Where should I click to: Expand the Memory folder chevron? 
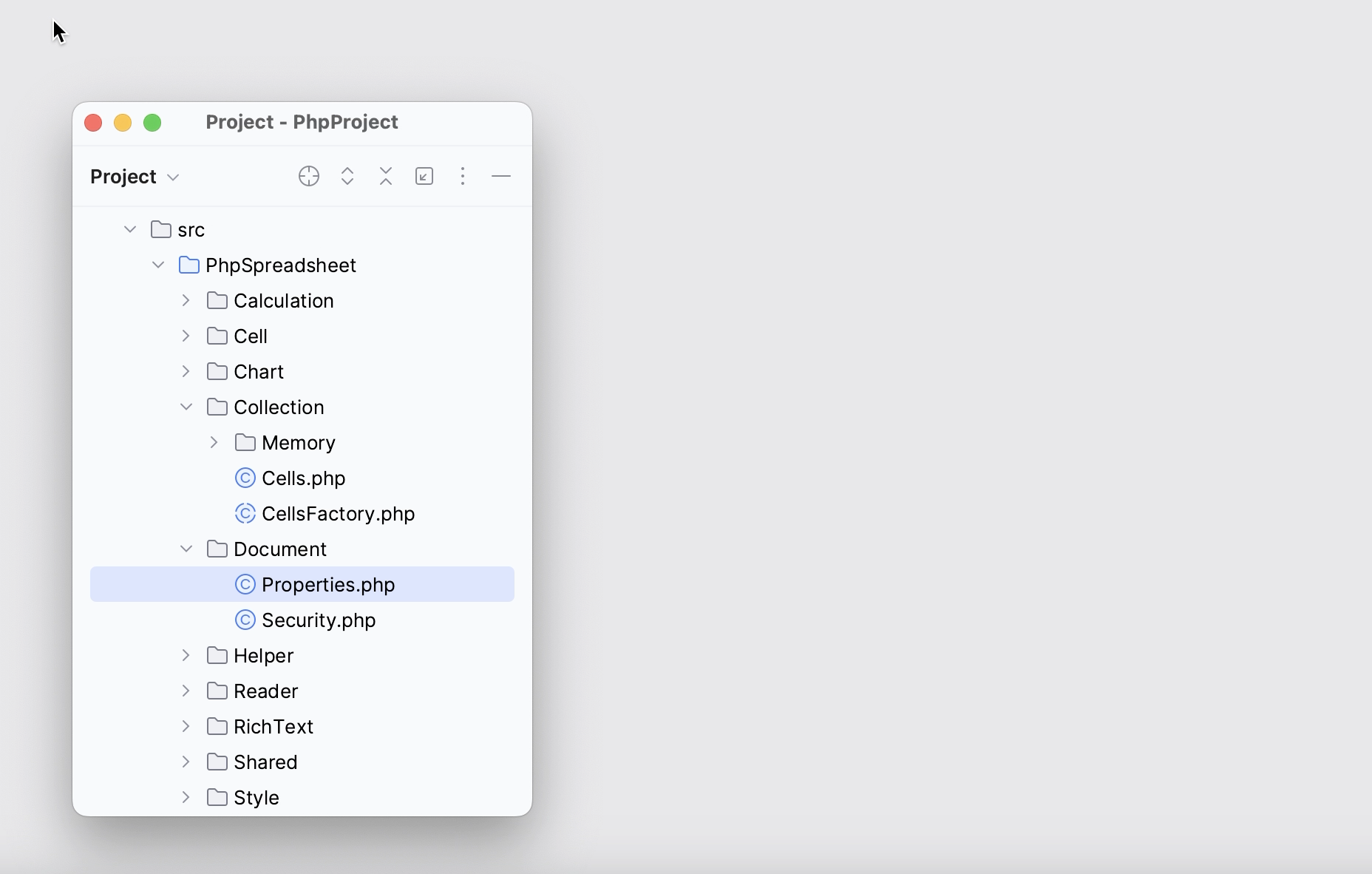(x=214, y=442)
